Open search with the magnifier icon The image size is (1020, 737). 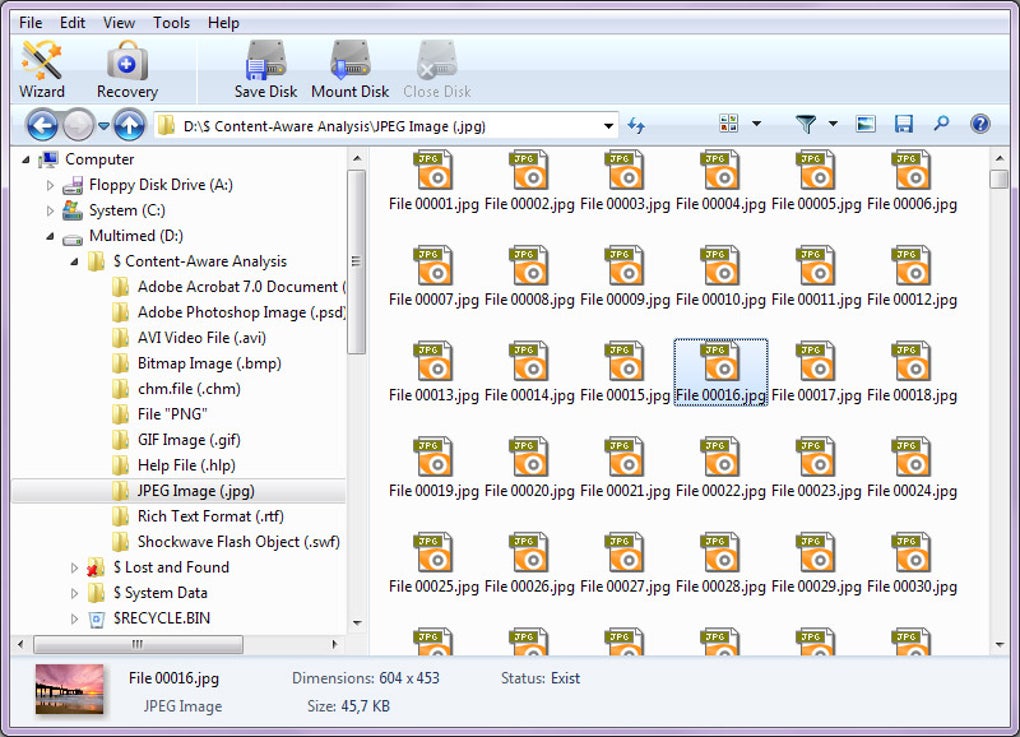941,123
